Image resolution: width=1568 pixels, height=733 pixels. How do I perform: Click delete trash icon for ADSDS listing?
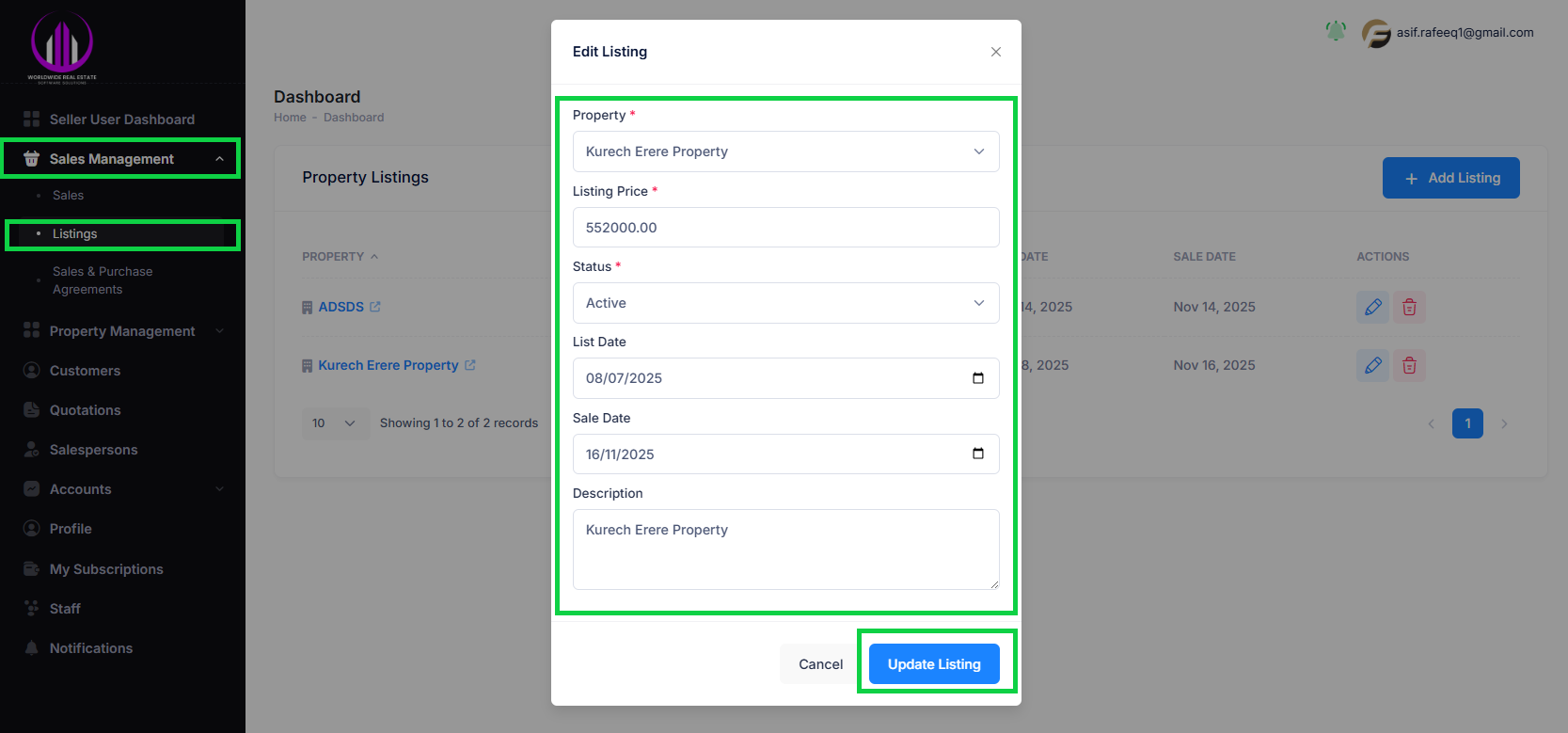pyautogui.click(x=1409, y=307)
